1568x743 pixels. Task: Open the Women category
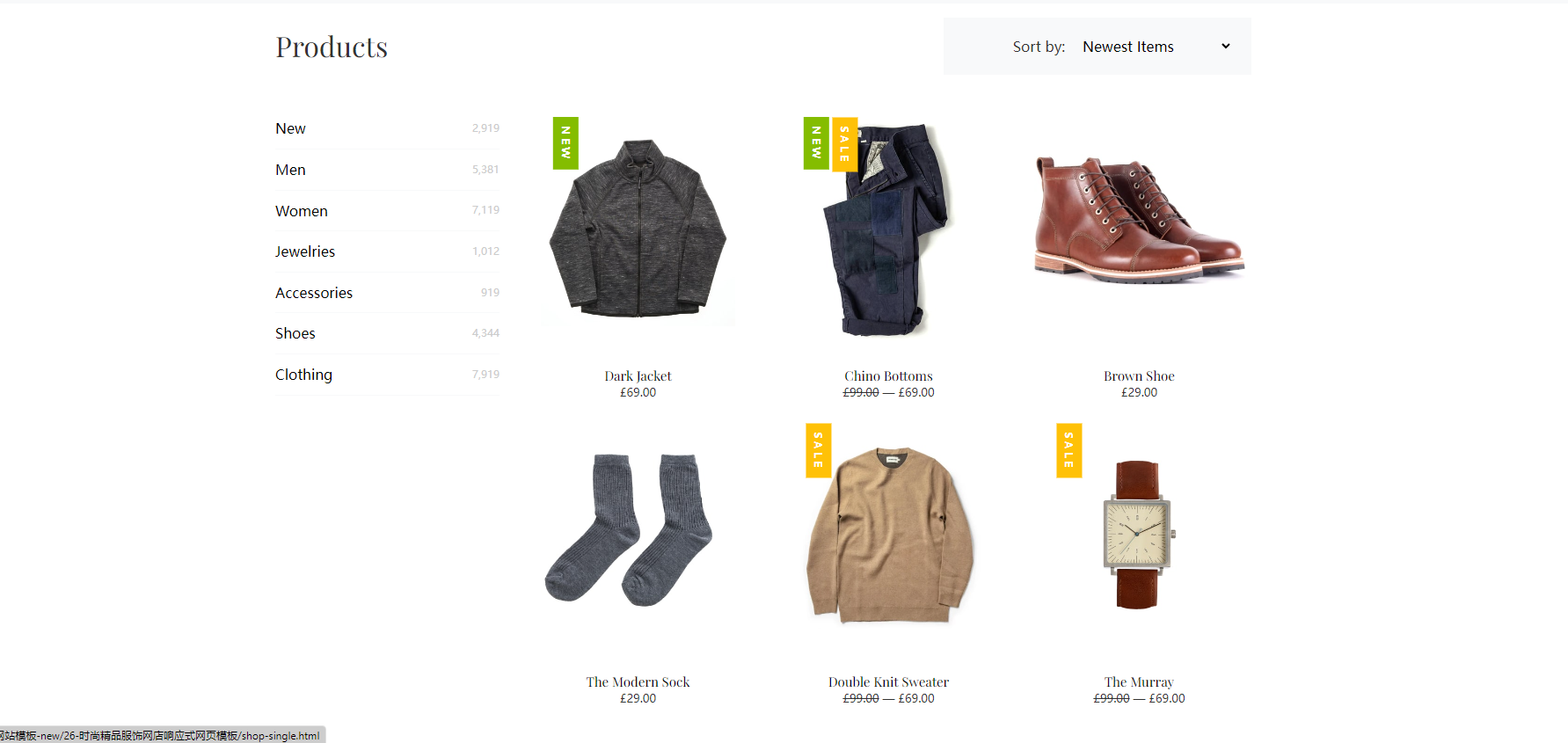[387, 211]
